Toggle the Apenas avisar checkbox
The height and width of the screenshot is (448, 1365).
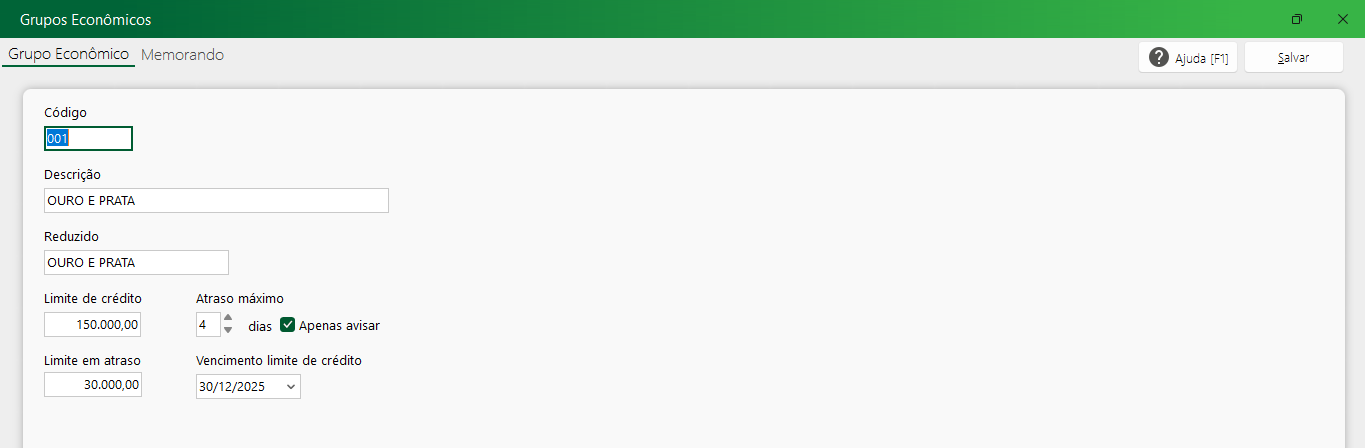point(288,325)
